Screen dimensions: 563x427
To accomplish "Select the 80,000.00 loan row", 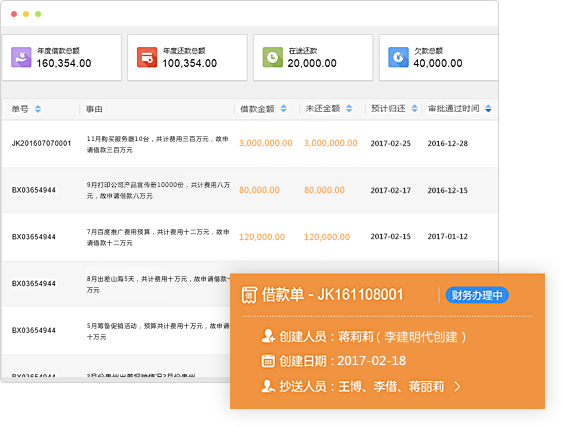I will [249, 190].
